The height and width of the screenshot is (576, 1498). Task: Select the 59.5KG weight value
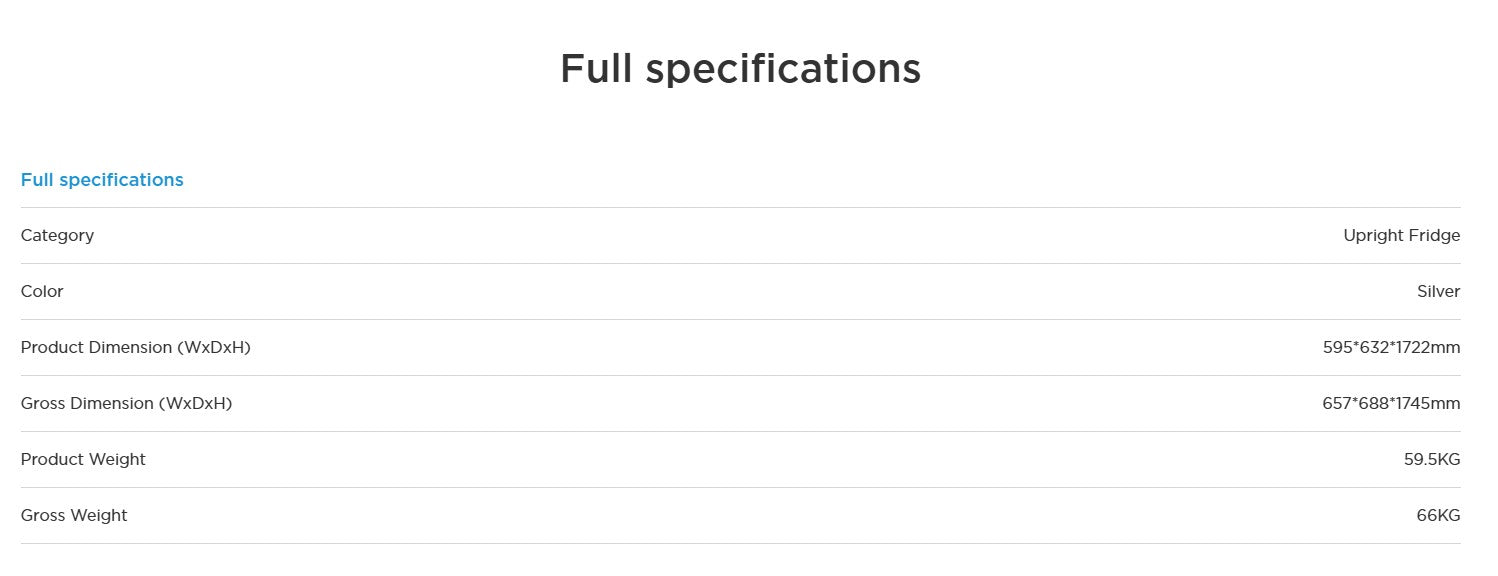[x=1432, y=460]
